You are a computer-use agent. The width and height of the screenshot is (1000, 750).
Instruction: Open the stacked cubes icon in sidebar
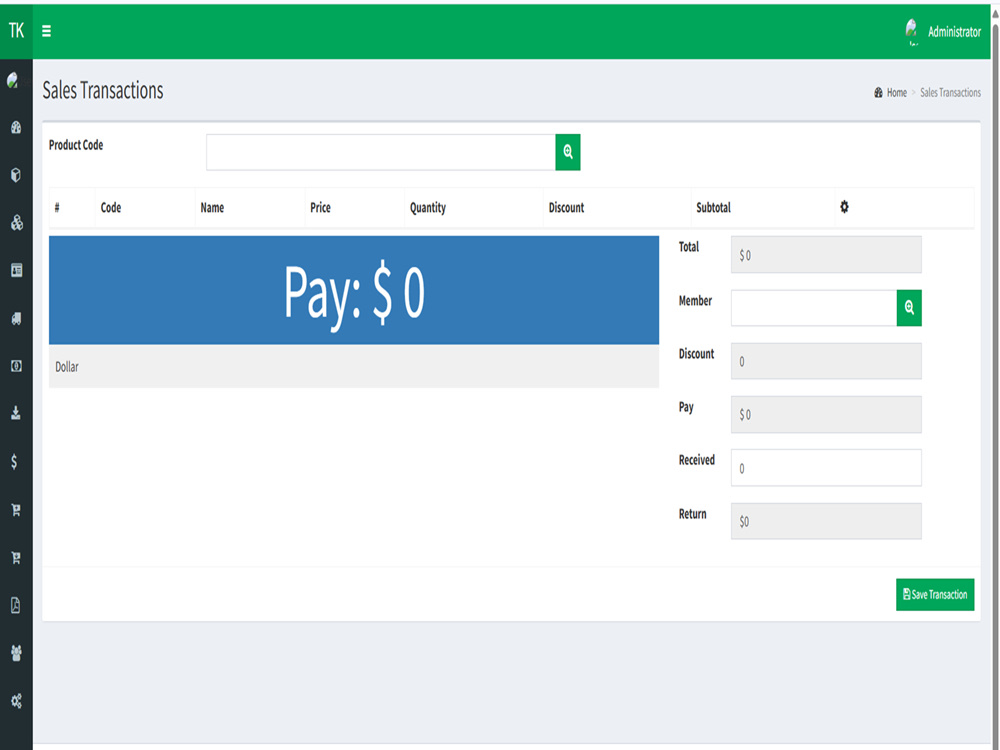click(x=17, y=222)
